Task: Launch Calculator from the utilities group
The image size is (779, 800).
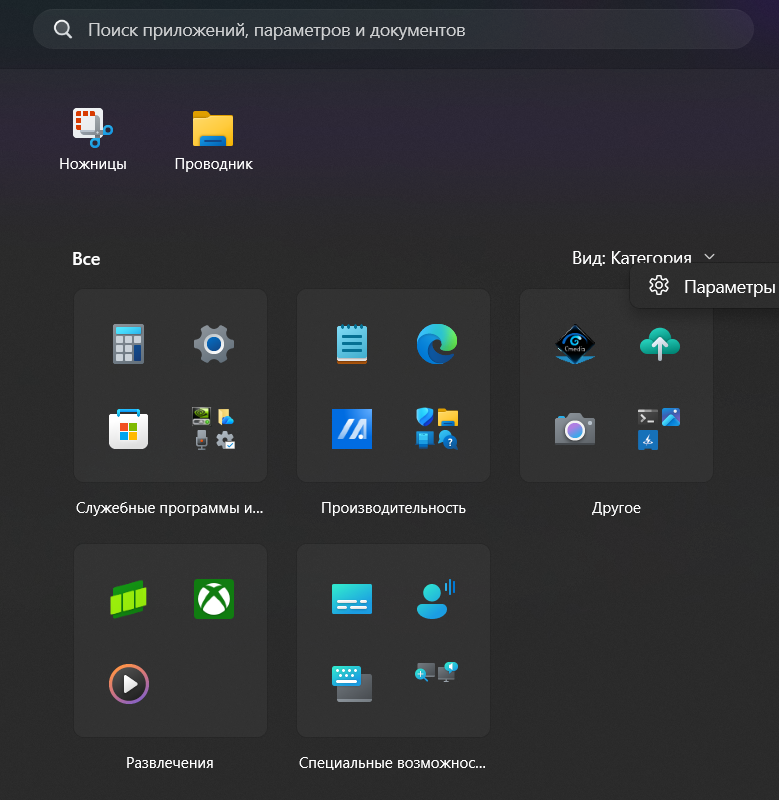Action: point(129,344)
